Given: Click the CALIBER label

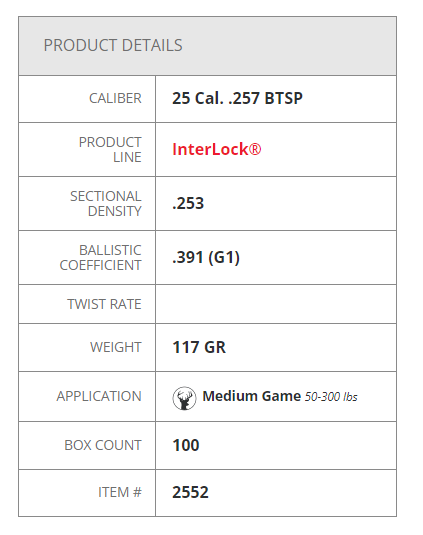Looking at the screenshot, I should pyautogui.click(x=115, y=98).
